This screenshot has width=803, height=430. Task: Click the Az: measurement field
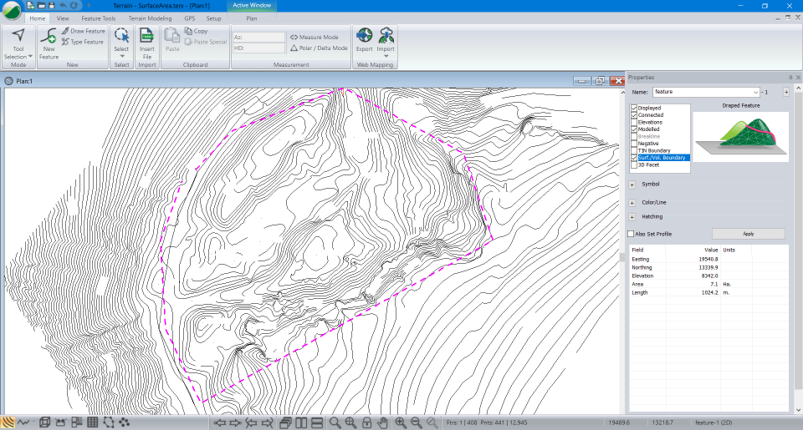pos(259,37)
